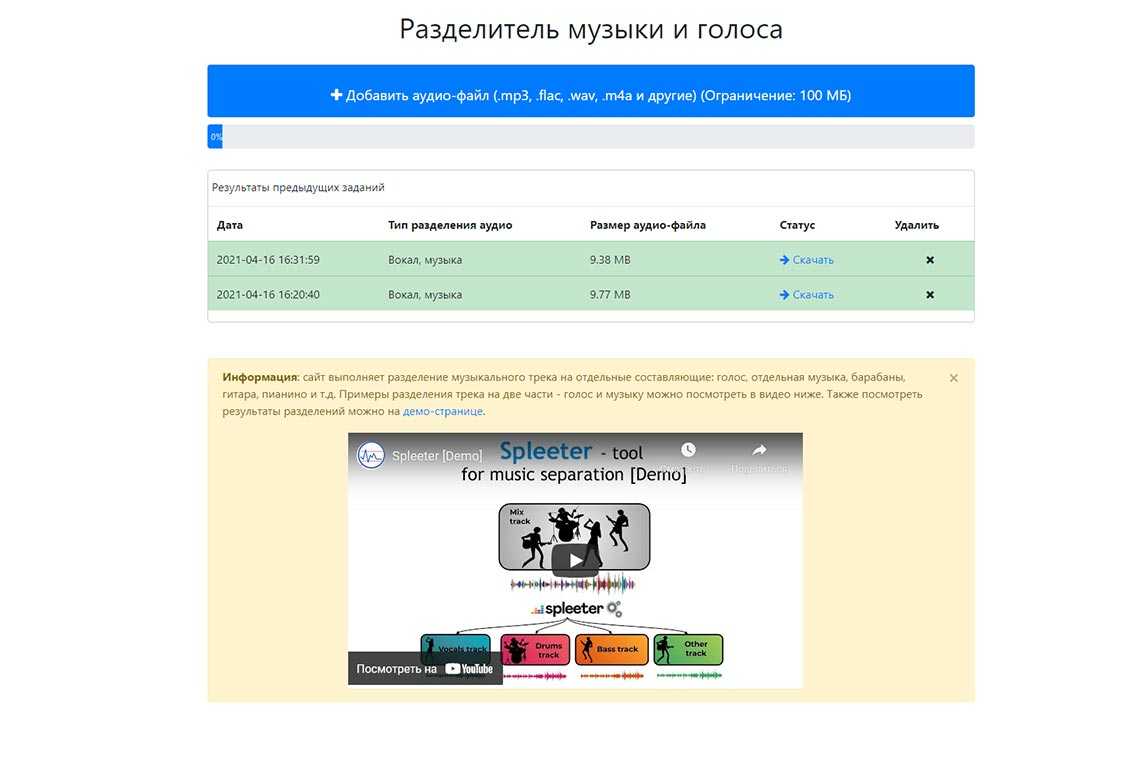Click the Watch Later clock icon
The height and width of the screenshot is (760, 1140).
coord(688,451)
